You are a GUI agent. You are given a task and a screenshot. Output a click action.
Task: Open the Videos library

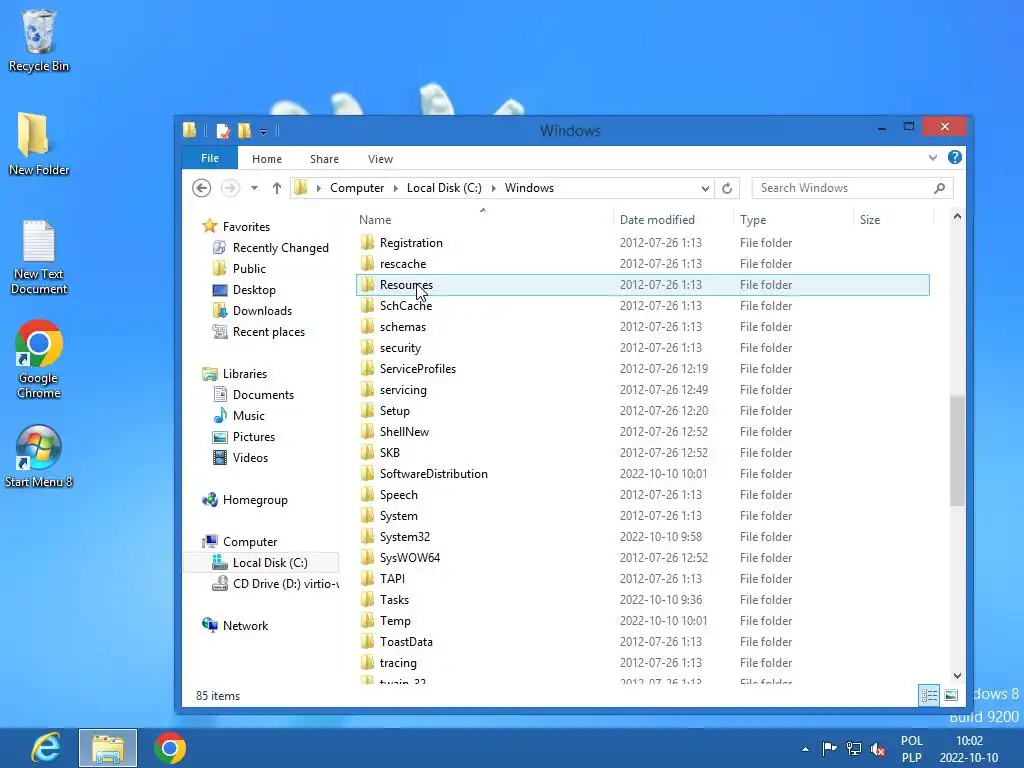[x=250, y=458]
